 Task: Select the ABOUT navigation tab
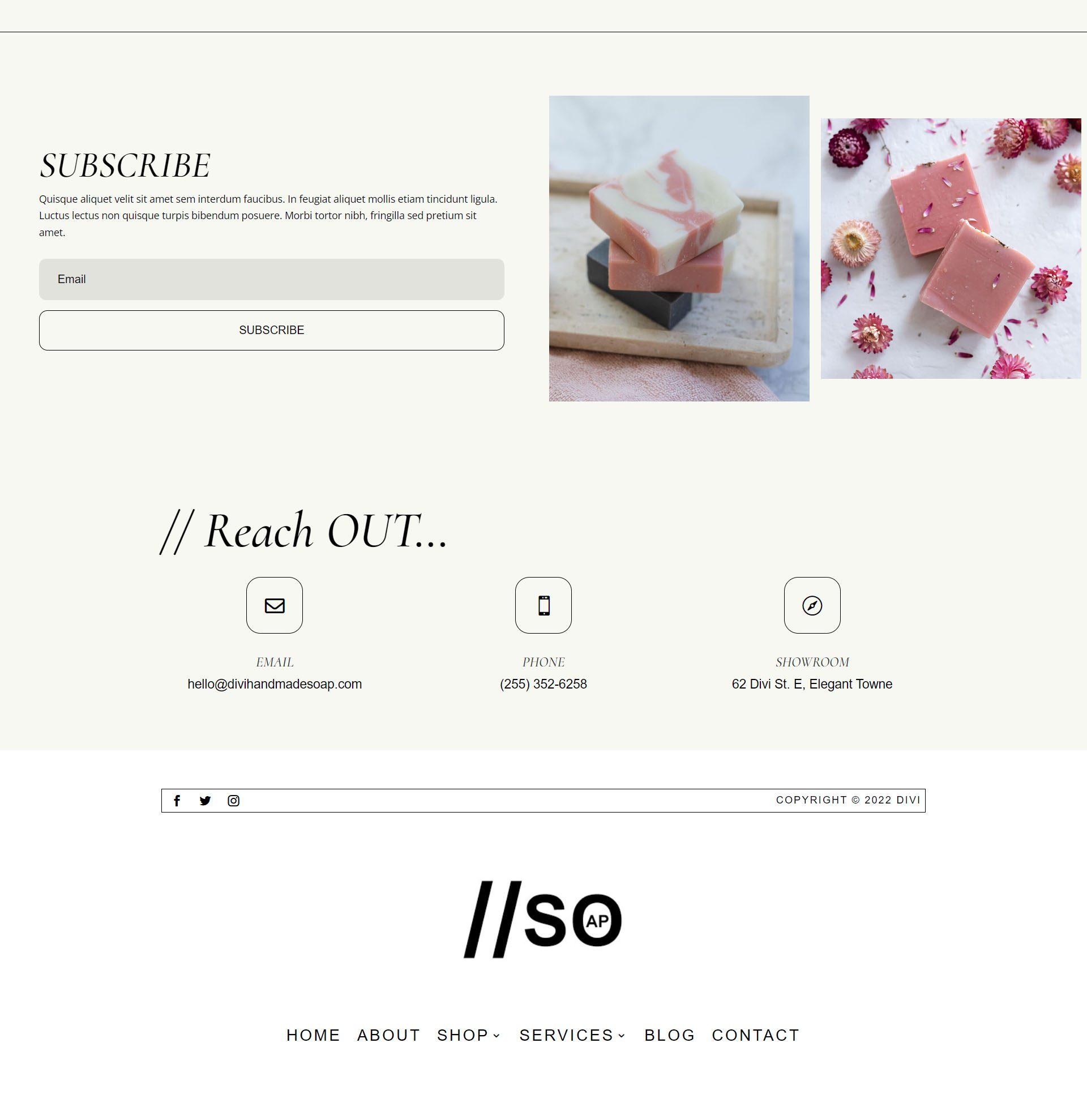click(x=389, y=1035)
